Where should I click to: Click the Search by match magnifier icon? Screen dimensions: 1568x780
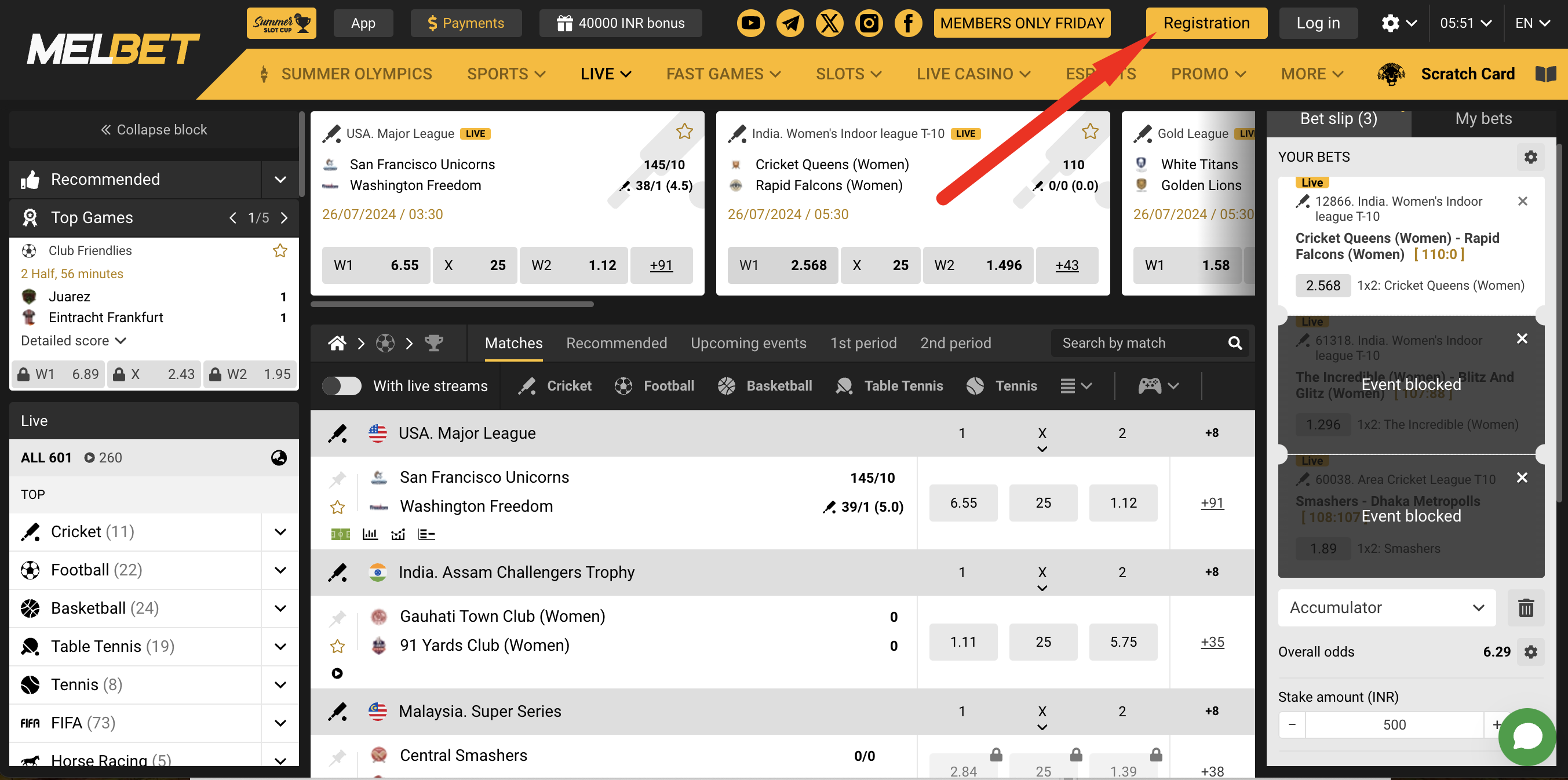pos(1234,344)
